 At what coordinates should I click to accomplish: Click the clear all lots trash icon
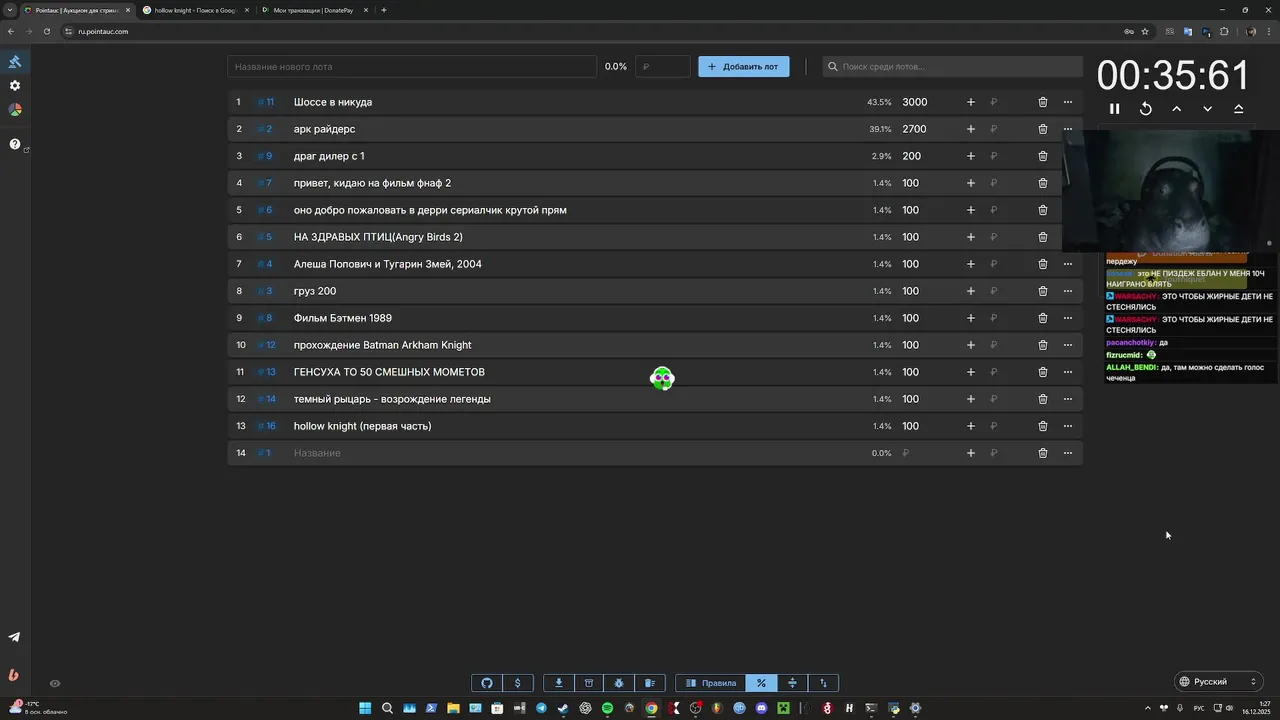[x=650, y=683]
